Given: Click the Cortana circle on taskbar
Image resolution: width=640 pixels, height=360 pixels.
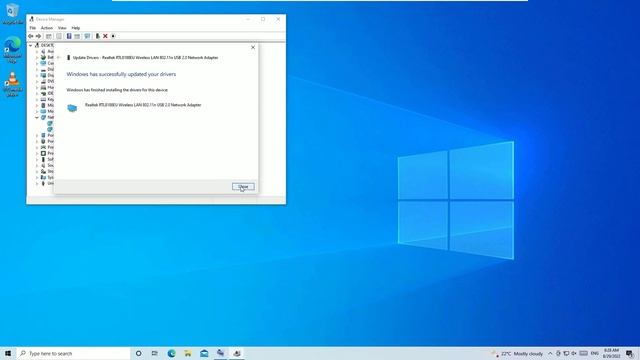Looking at the screenshot, I should pos(138,353).
